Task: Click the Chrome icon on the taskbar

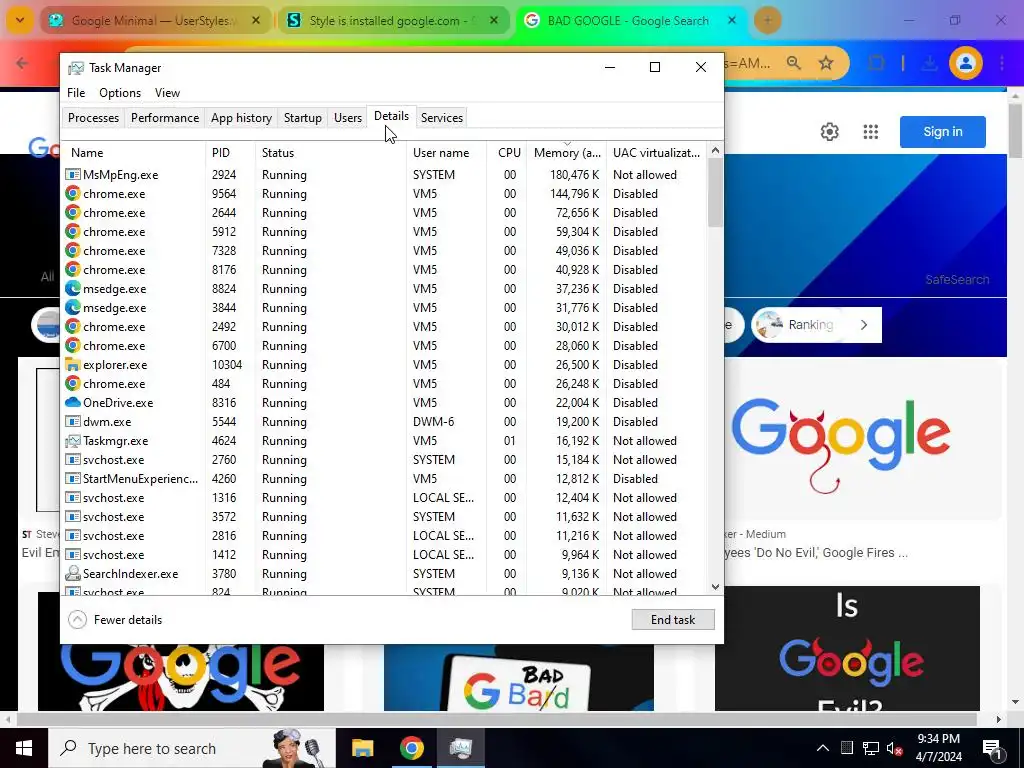Action: click(x=411, y=748)
